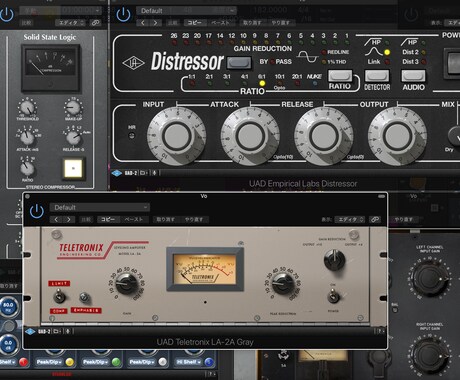Click UAD-2 diamond icon in LA-2A toolbar
Screen dimensions: 460x380
tap(30, 331)
